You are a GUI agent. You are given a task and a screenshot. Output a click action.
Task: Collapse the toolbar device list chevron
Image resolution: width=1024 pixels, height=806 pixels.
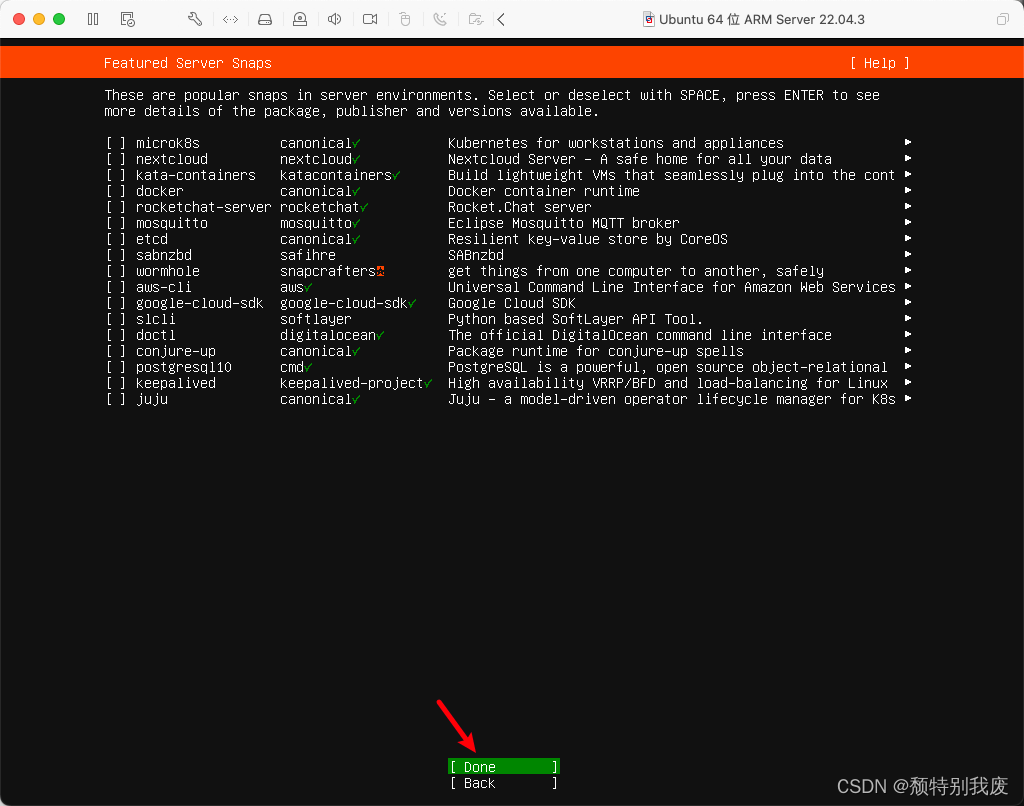click(502, 20)
